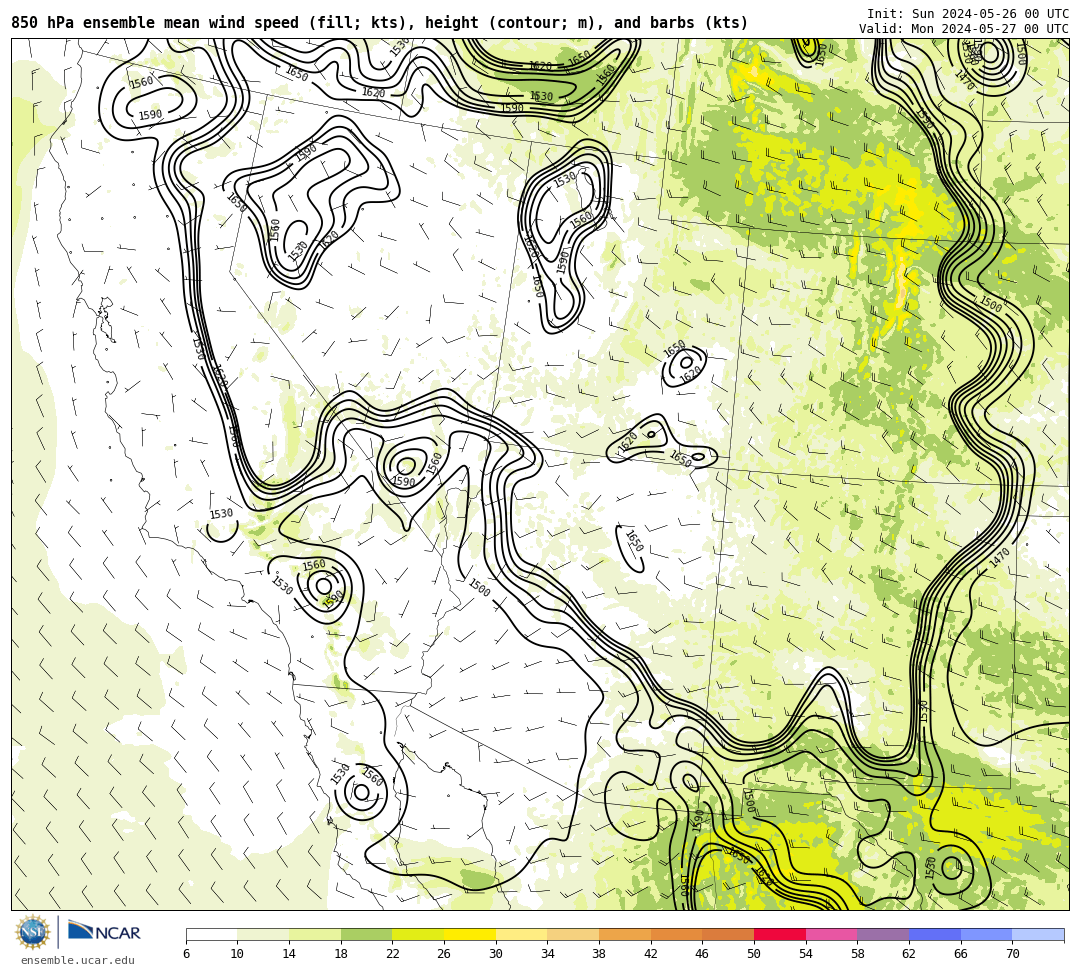This screenshot has height=973, width=1080.
Task: Click the colorbar tick label 18
Action: tap(340, 954)
